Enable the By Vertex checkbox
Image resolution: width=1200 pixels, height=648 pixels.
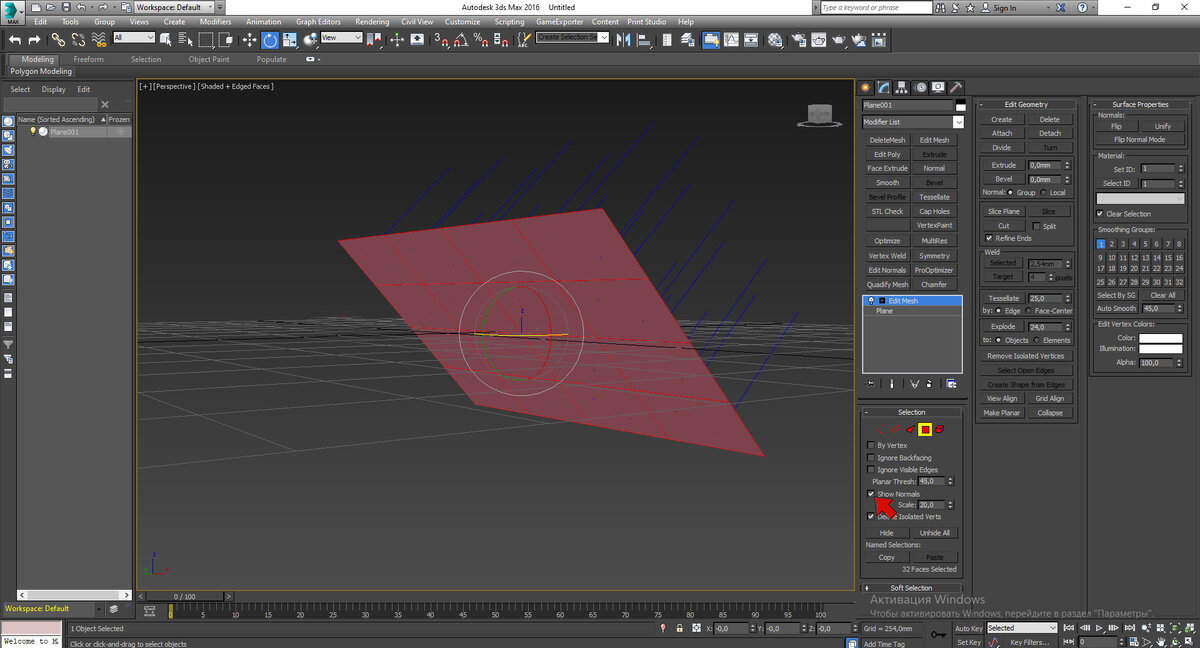871,445
